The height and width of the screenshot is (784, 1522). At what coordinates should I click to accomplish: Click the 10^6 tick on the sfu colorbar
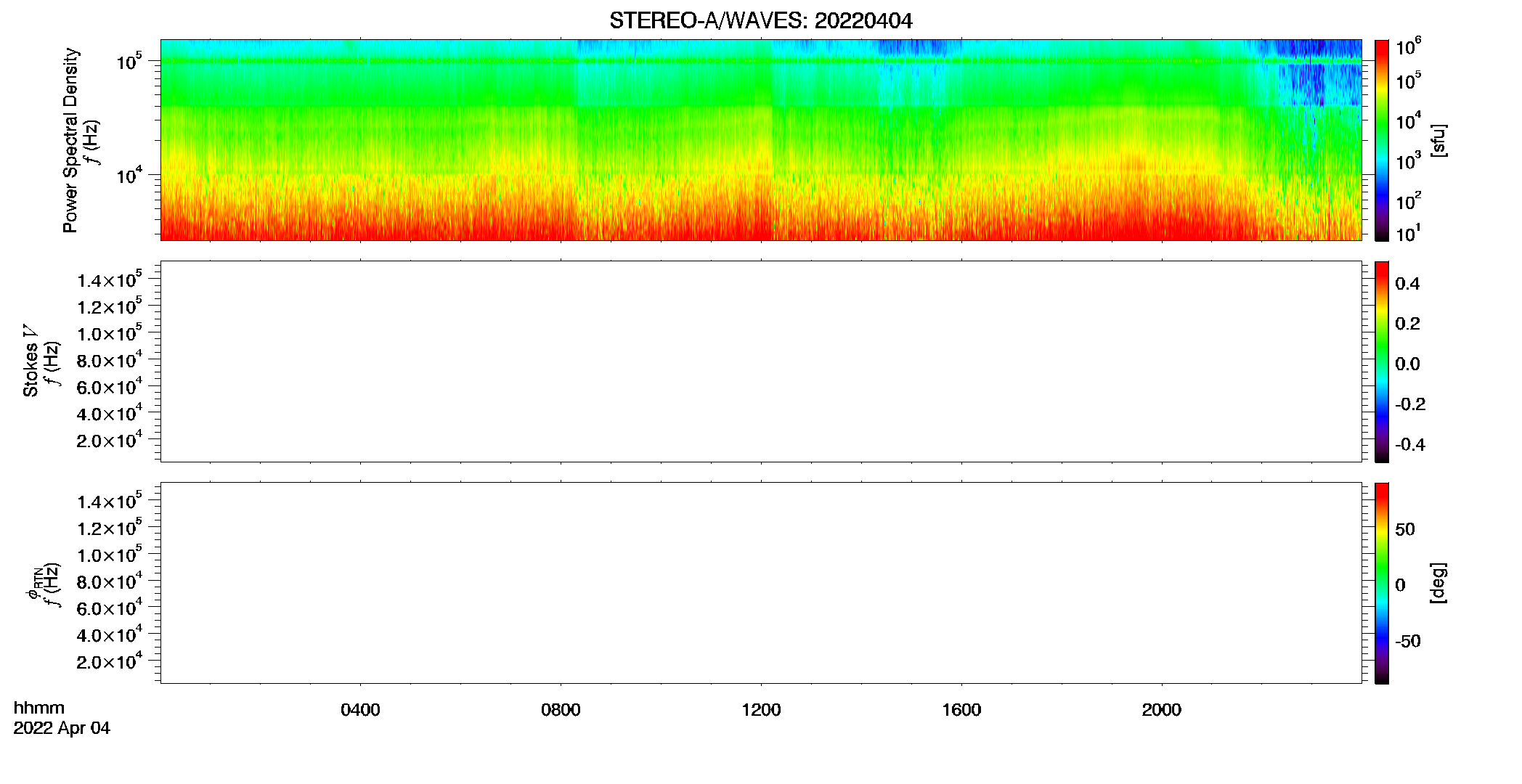[x=1408, y=47]
